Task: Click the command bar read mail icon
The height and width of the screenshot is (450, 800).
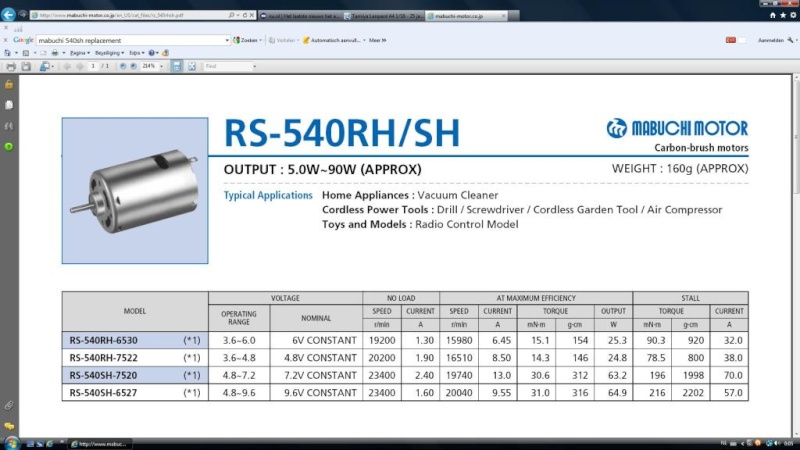Action: [x=43, y=53]
